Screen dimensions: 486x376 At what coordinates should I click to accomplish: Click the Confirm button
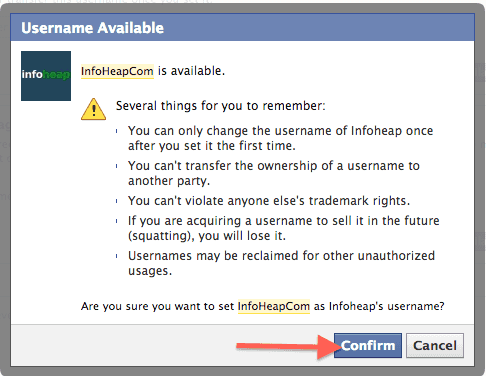point(368,345)
